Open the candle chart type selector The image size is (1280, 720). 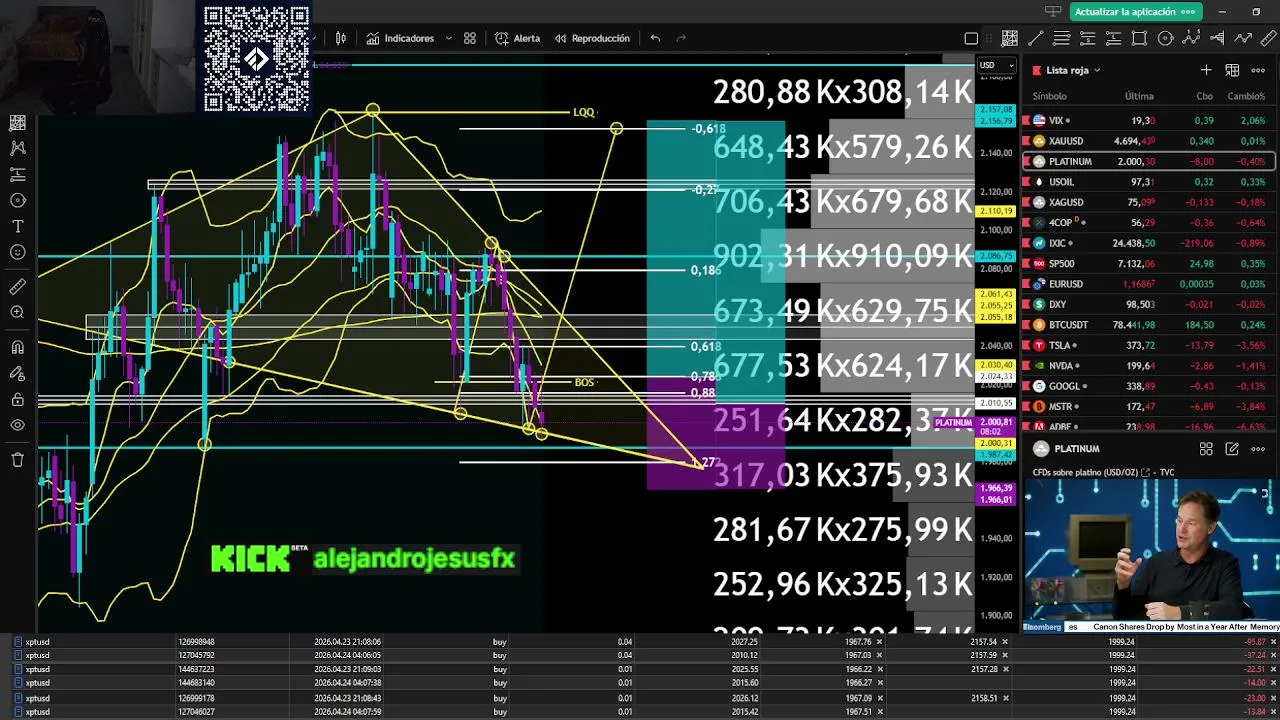(x=341, y=38)
